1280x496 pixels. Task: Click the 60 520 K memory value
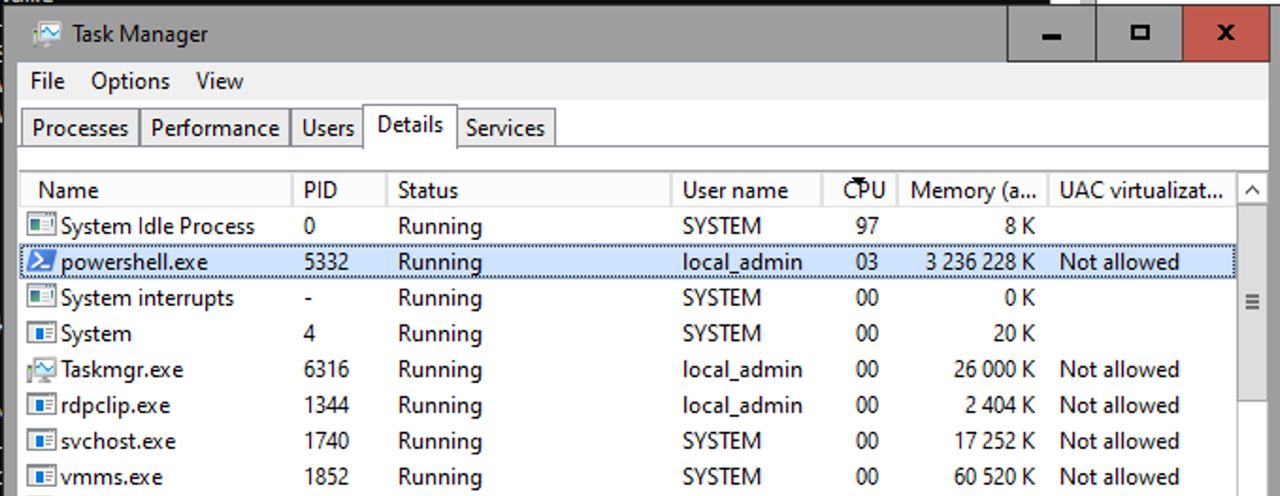click(x=994, y=478)
